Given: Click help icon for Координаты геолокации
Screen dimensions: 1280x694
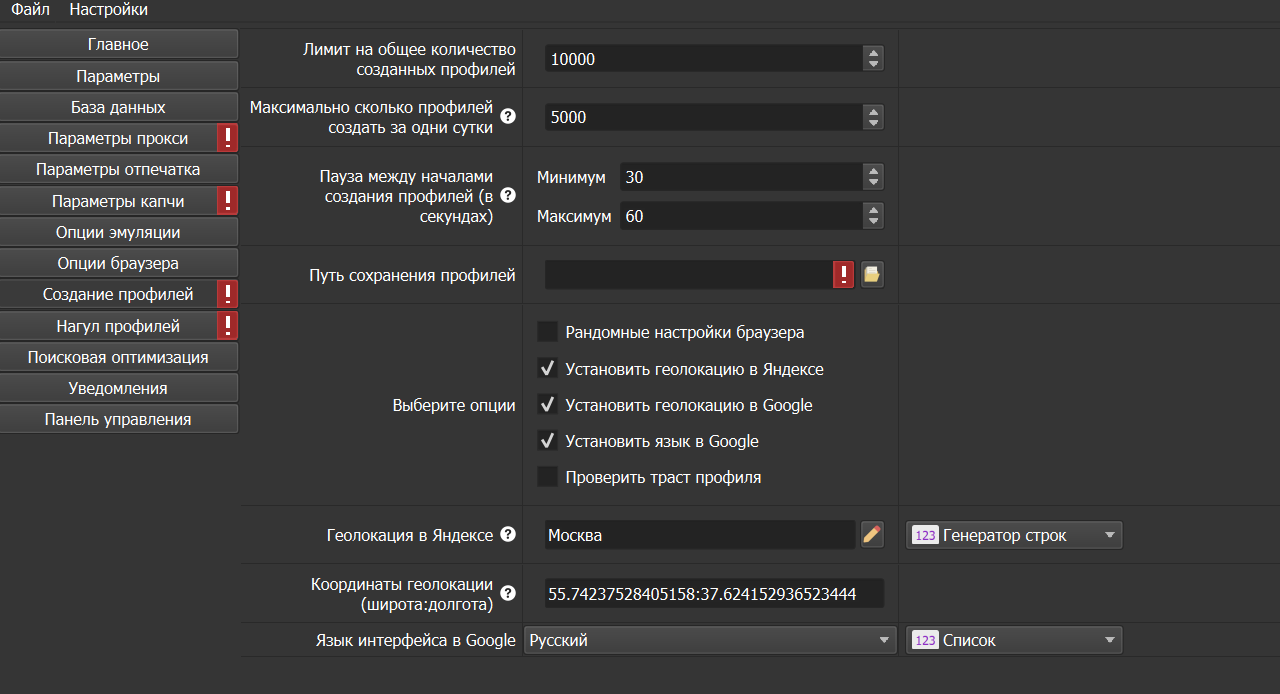Looking at the screenshot, I should (x=508, y=593).
